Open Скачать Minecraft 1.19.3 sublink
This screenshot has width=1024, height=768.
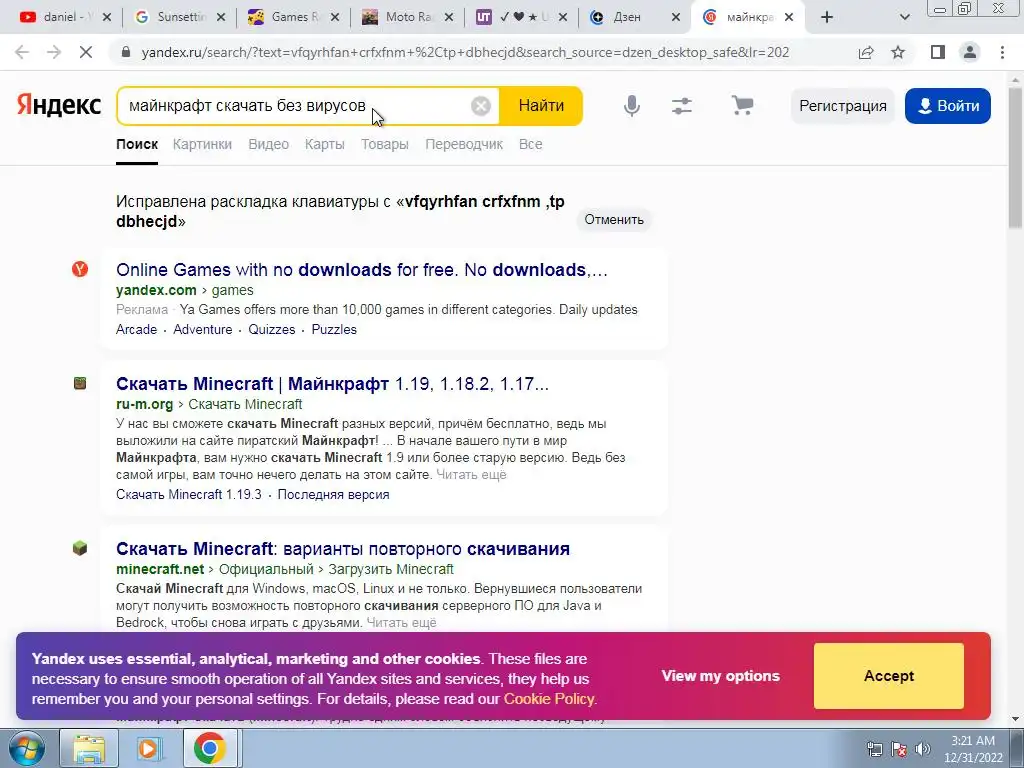tap(189, 494)
